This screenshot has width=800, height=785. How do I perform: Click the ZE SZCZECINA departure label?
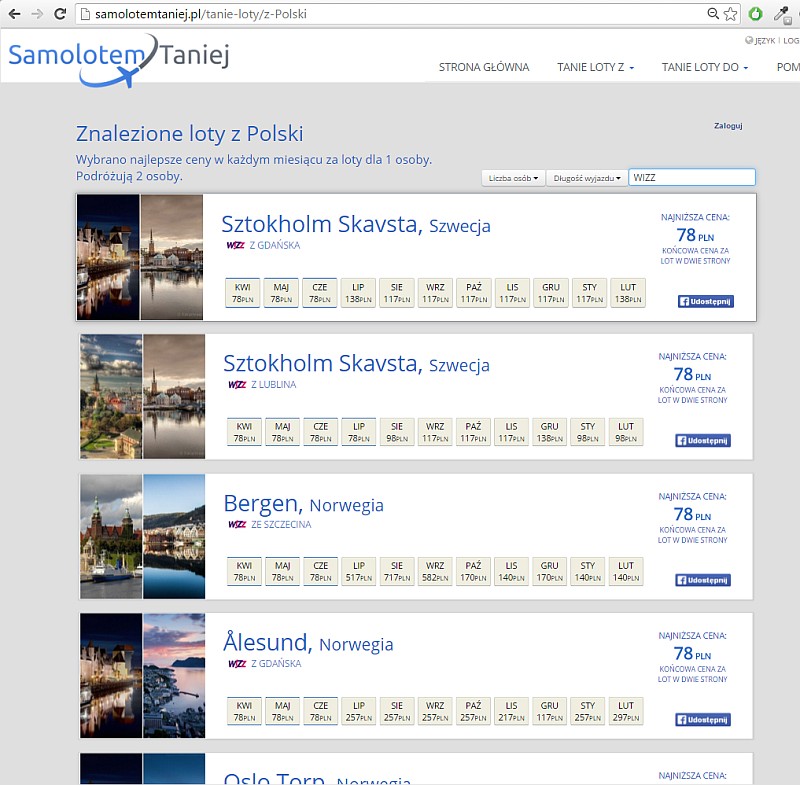pos(281,524)
